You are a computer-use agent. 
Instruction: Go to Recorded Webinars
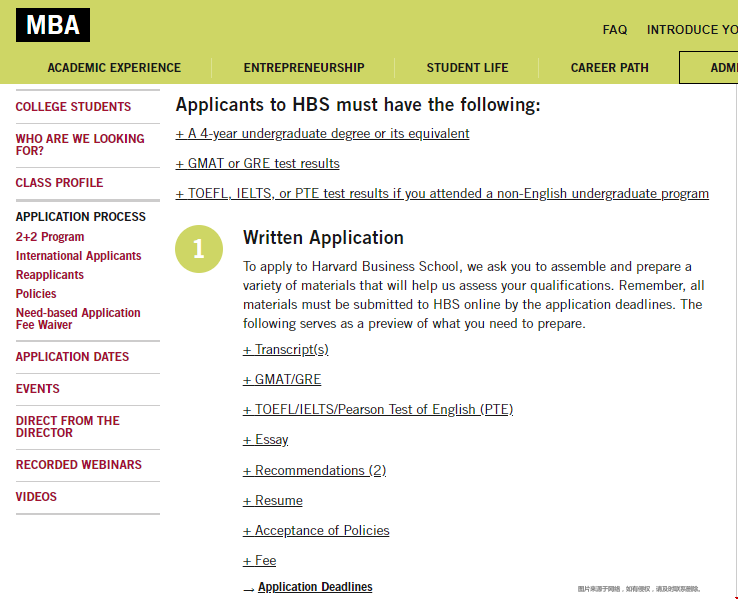click(x=79, y=464)
